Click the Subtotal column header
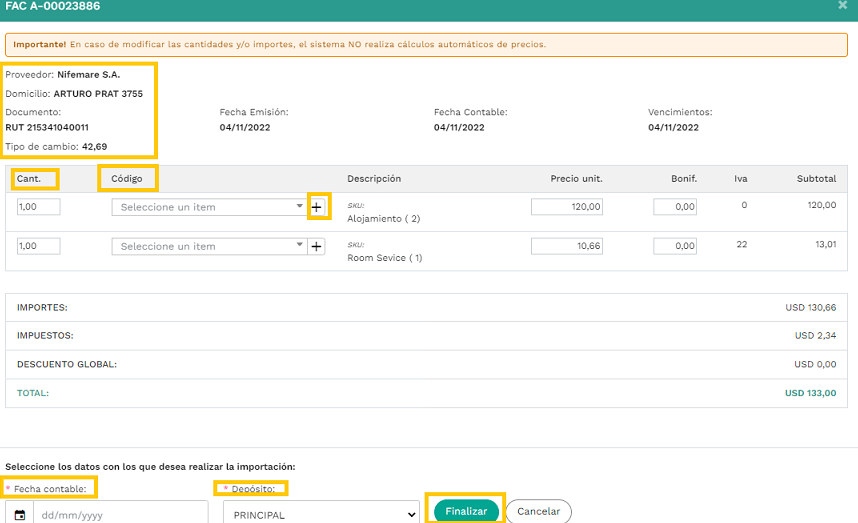 tap(816, 178)
